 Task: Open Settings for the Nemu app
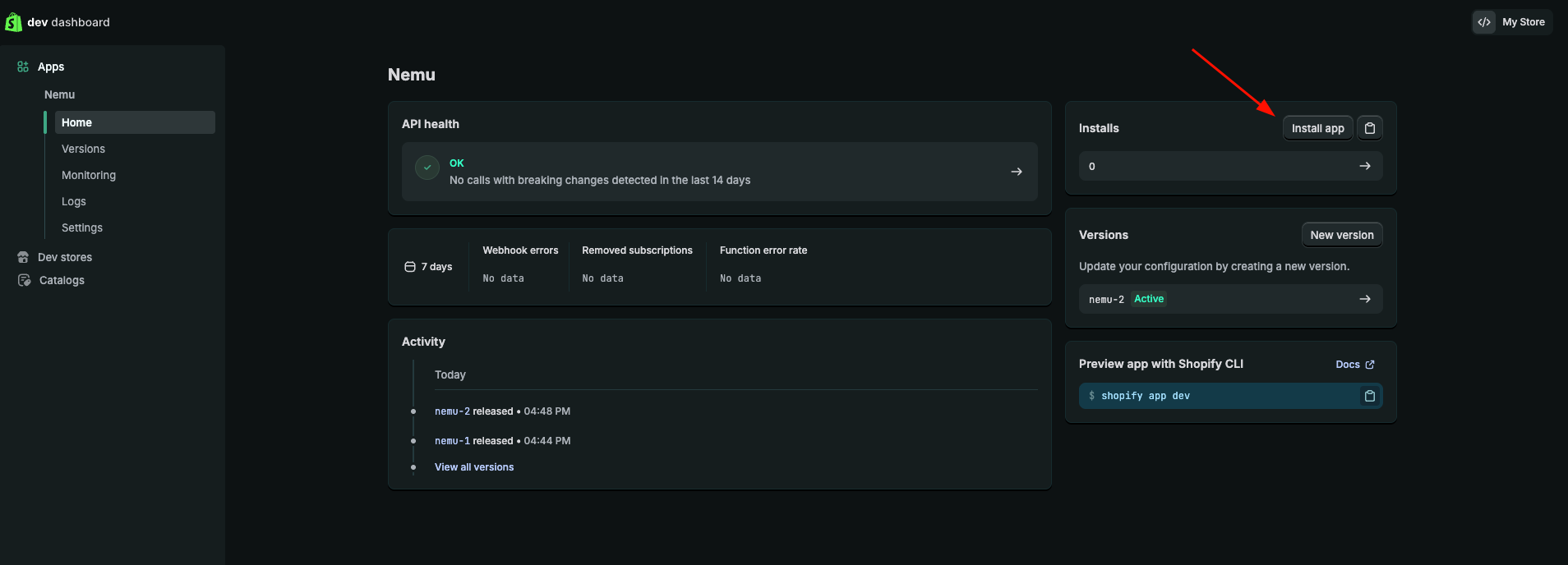click(x=82, y=227)
